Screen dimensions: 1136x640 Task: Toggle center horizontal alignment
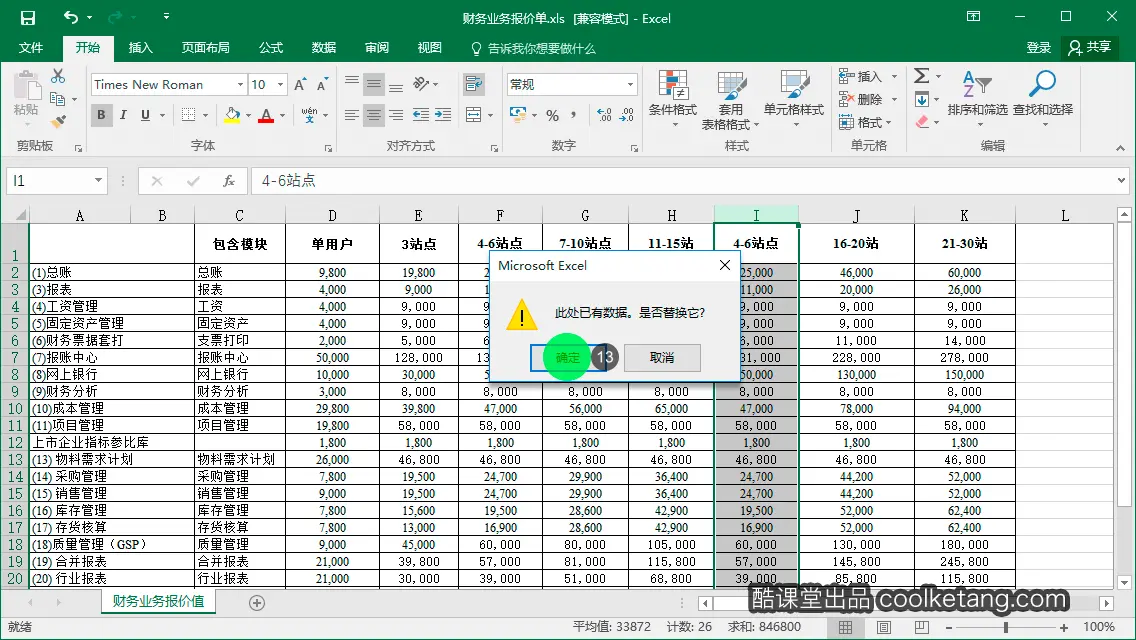(374, 115)
